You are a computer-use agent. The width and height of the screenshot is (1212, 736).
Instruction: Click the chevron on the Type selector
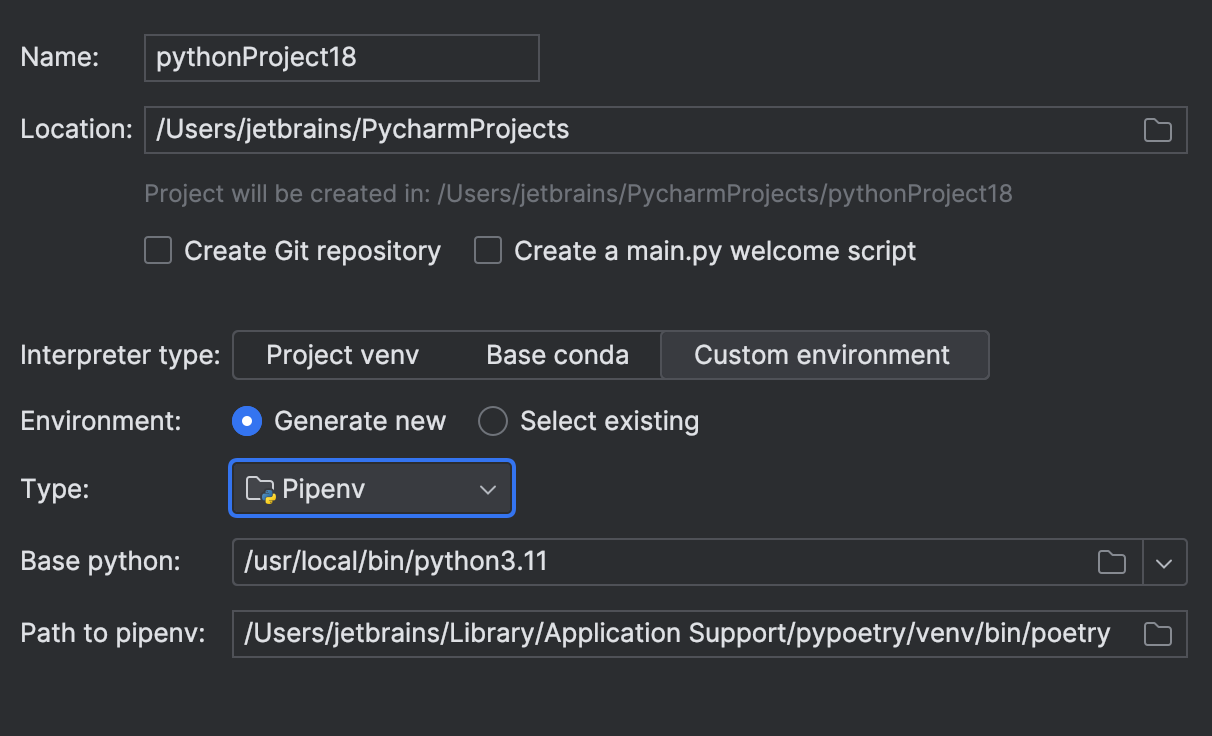pyautogui.click(x=487, y=489)
